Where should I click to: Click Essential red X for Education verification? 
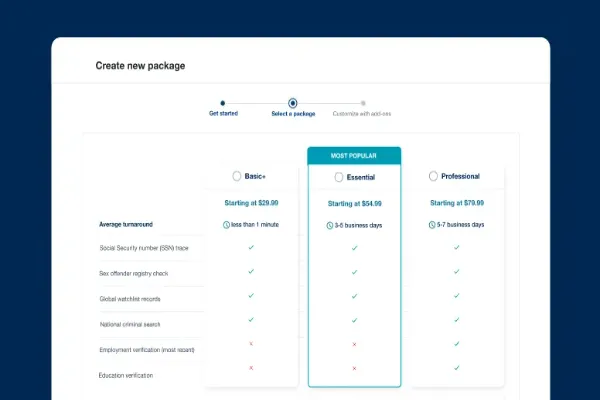(x=354, y=368)
